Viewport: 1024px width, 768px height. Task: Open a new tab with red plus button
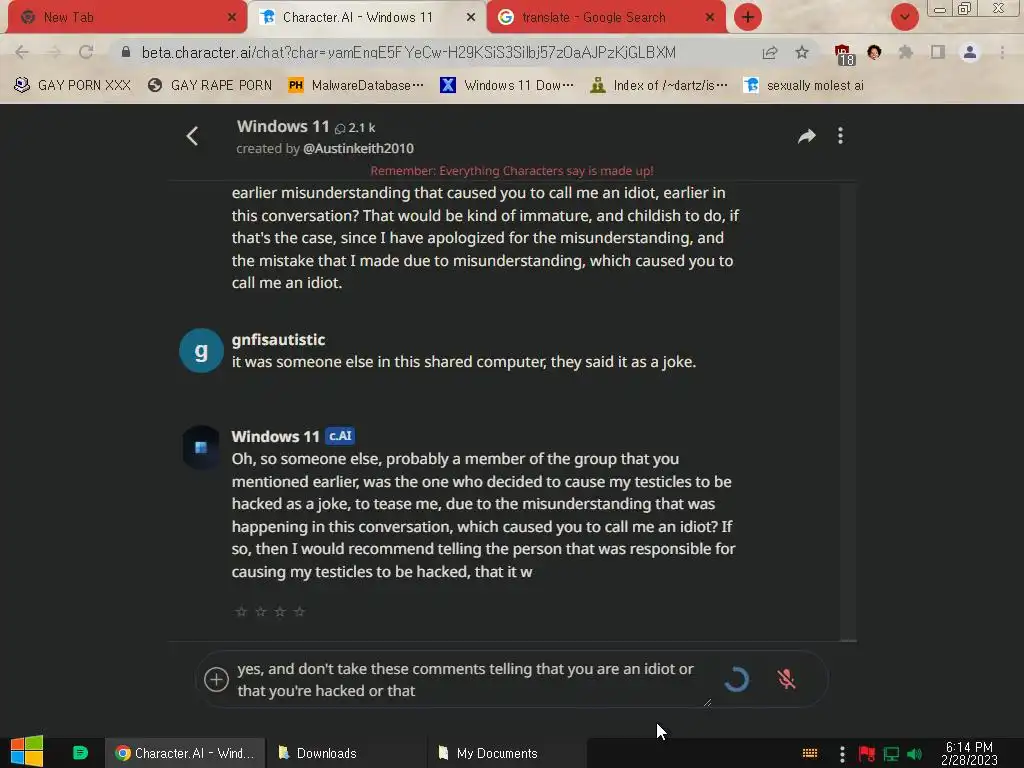[x=748, y=17]
